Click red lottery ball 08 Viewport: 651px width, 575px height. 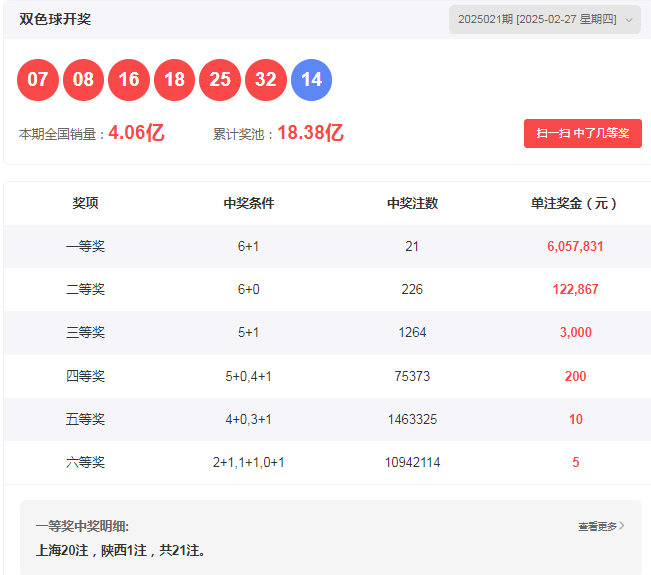point(83,80)
